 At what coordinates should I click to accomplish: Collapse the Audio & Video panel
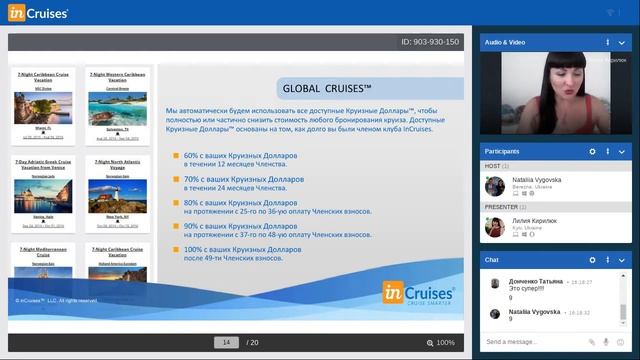click(622, 43)
